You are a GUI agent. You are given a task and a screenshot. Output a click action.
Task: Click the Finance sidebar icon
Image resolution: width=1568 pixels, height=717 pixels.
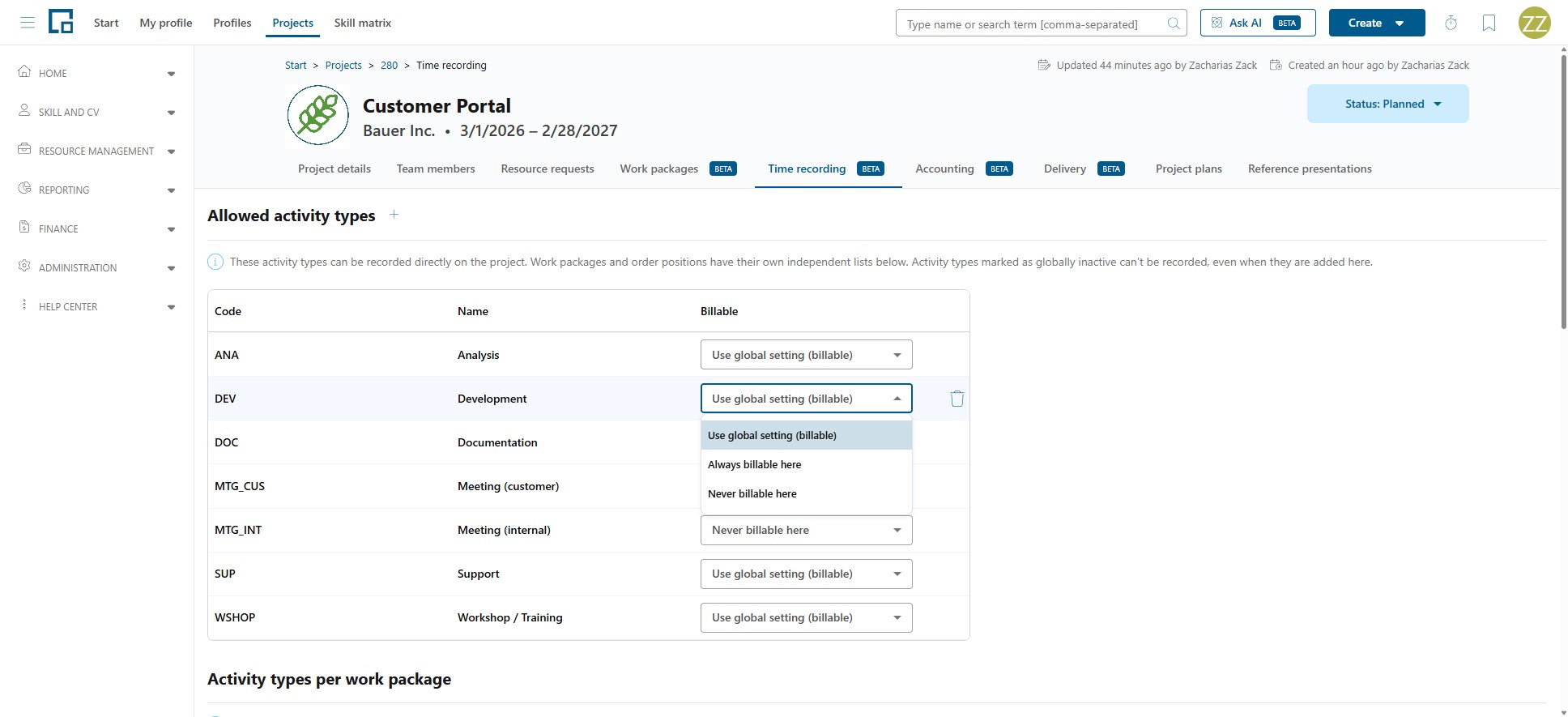click(24, 227)
